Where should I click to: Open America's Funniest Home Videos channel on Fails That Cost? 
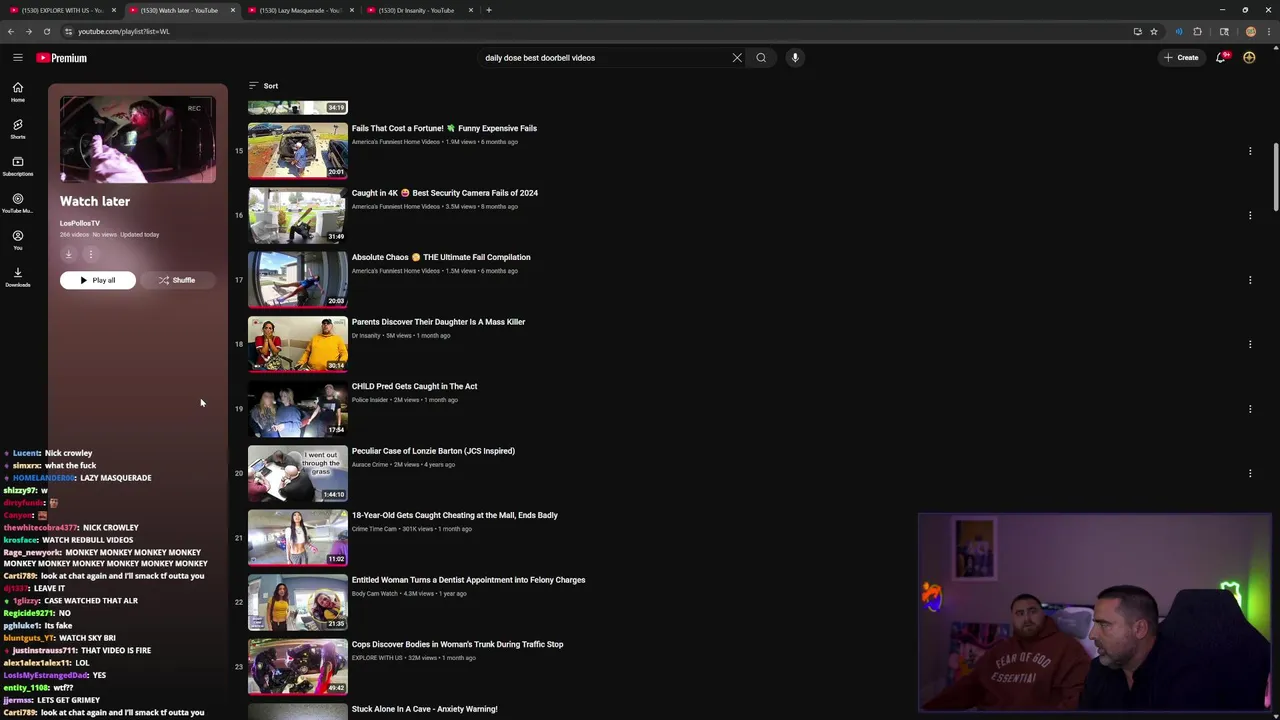tap(396, 142)
